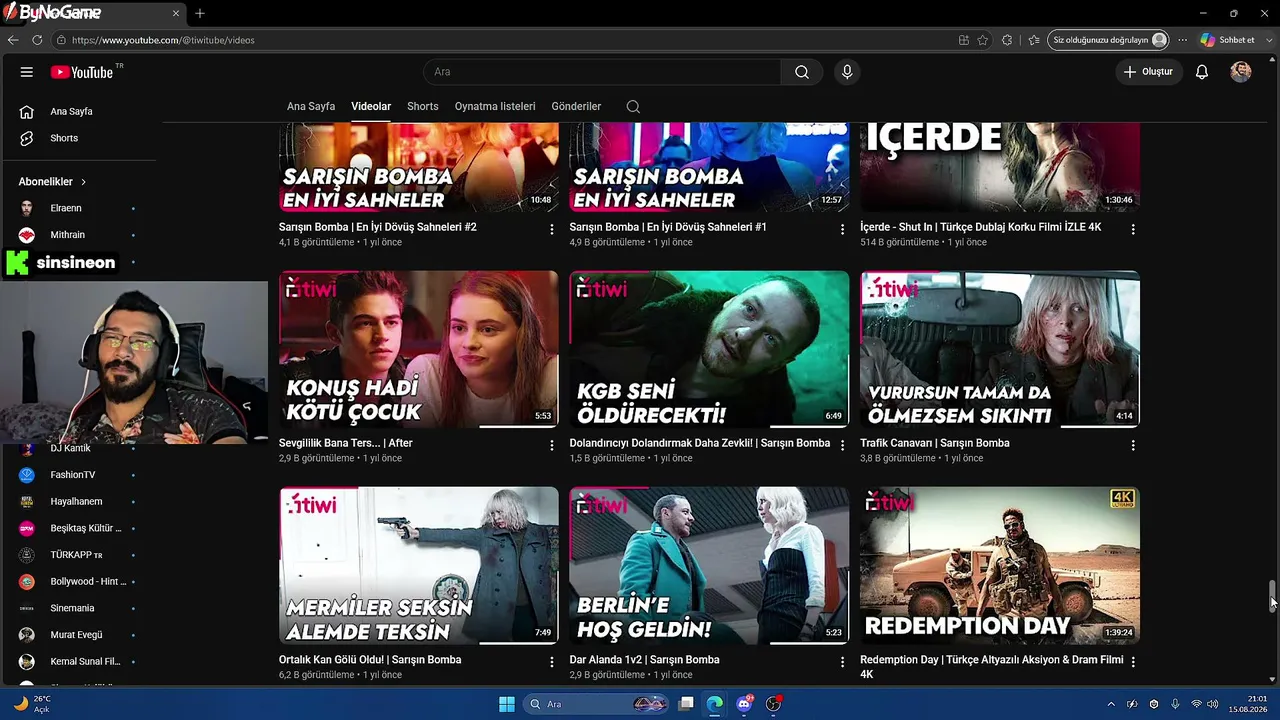
Task: Play the Mermiler Seksin Alemde Teksin thumbnail
Action: click(419, 566)
